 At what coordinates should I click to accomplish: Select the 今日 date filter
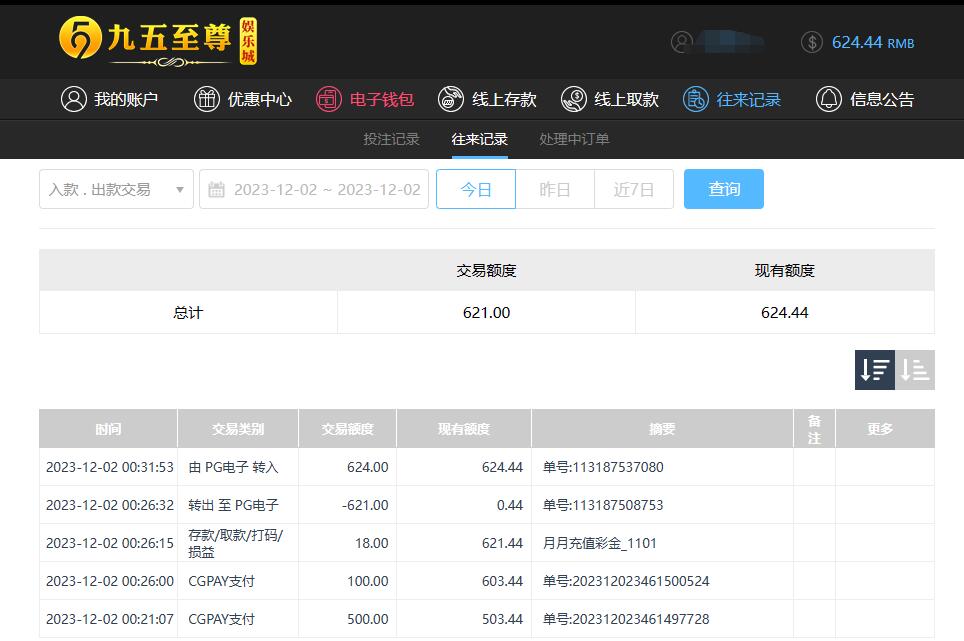[x=476, y=189]
